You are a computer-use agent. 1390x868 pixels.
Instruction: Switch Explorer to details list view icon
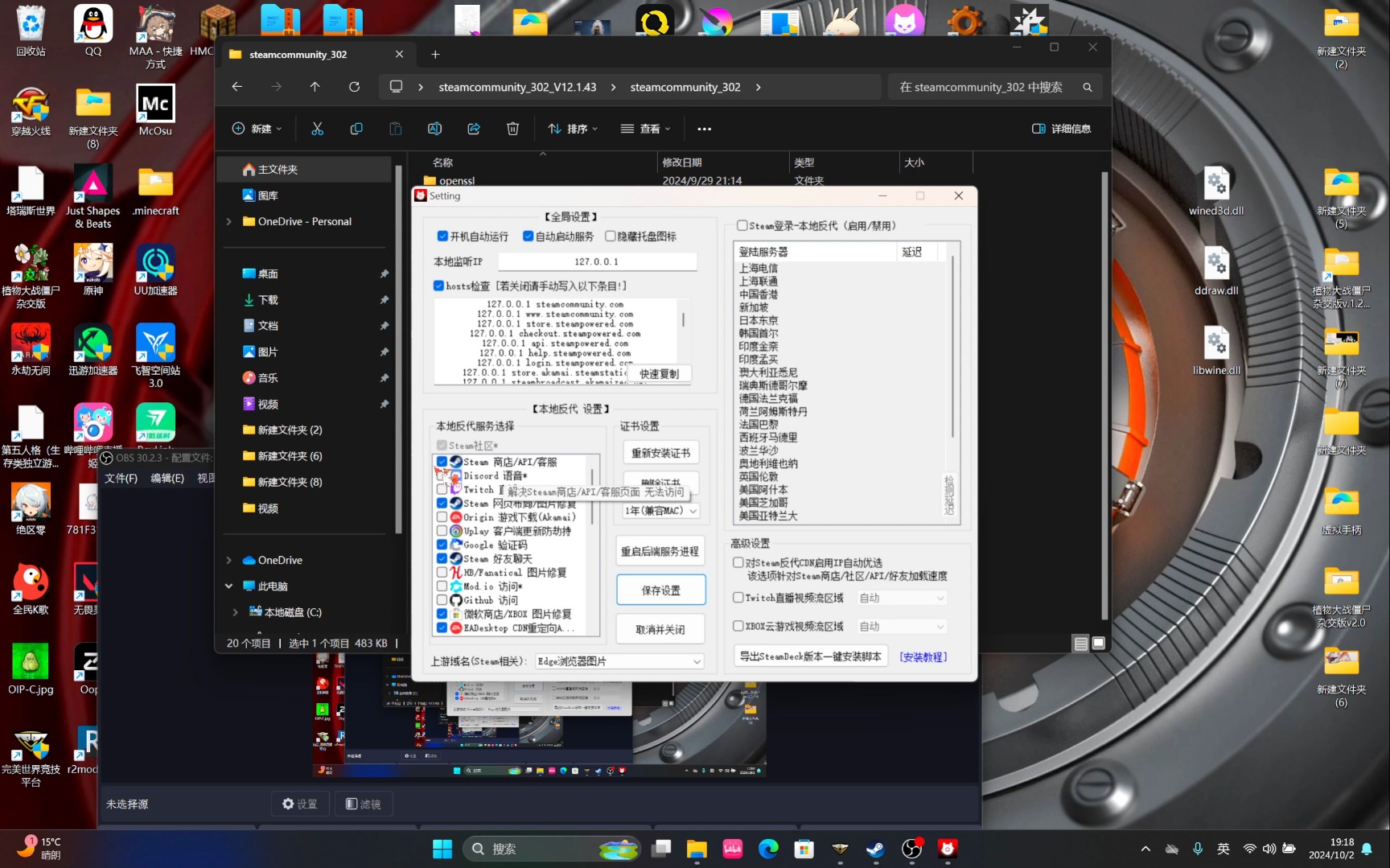(1081, 643)
